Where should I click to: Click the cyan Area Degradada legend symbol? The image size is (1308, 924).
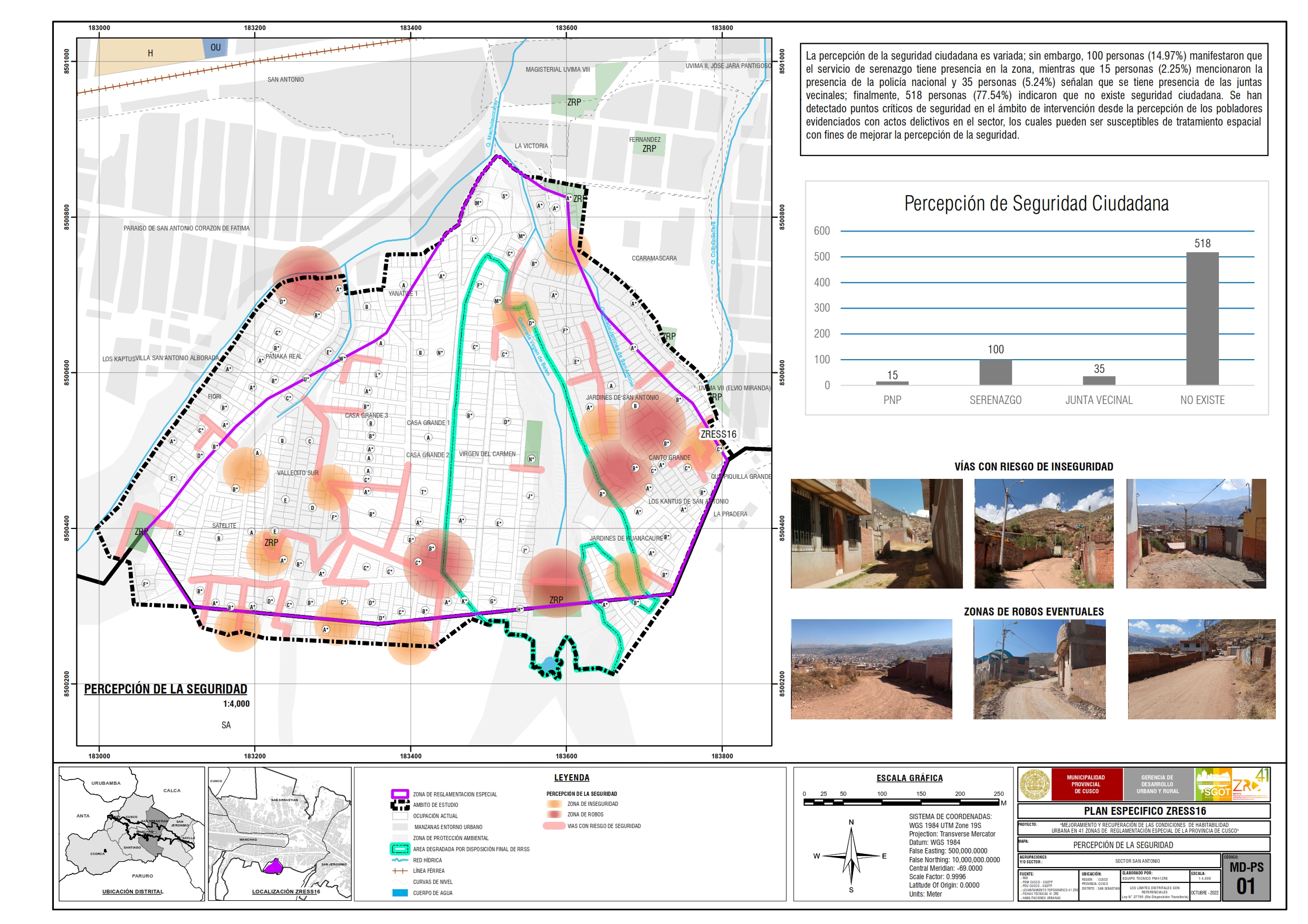click(400, 849)
